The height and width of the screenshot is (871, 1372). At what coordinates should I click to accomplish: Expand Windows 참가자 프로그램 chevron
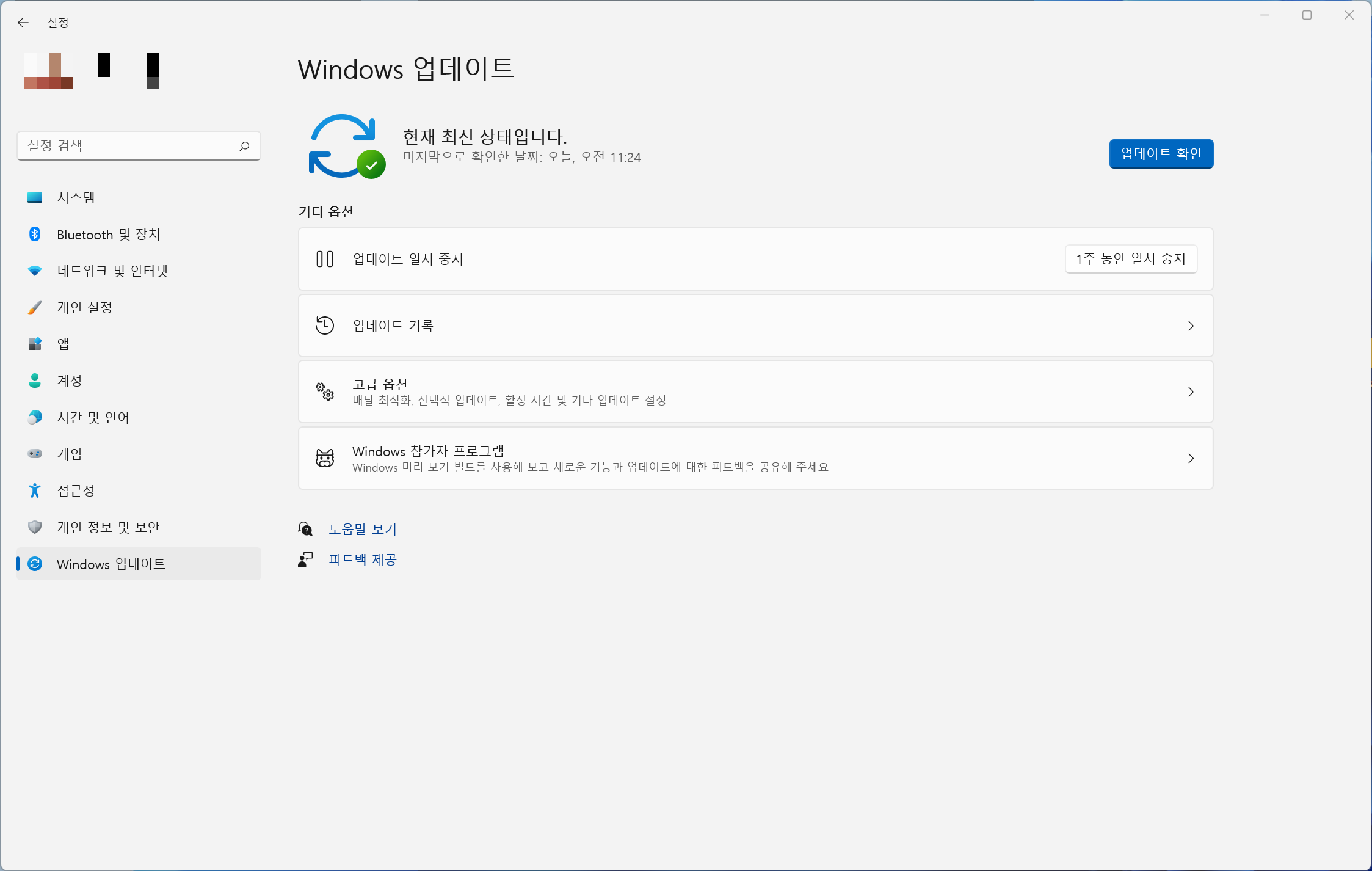tap(1191, 458)
